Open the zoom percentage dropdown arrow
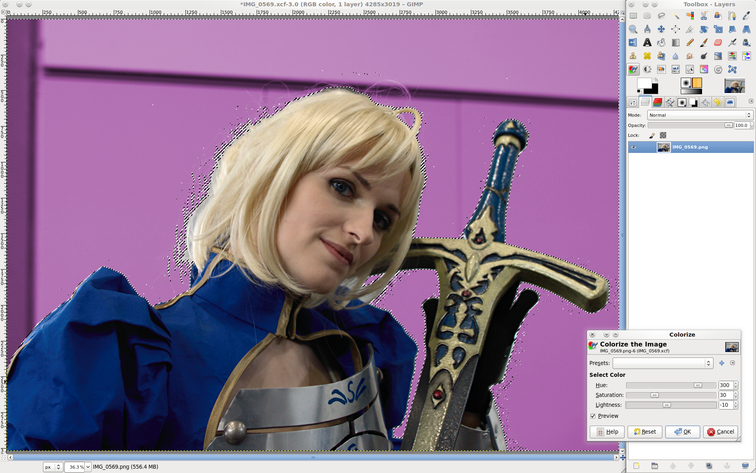 [x=88, y=467]
